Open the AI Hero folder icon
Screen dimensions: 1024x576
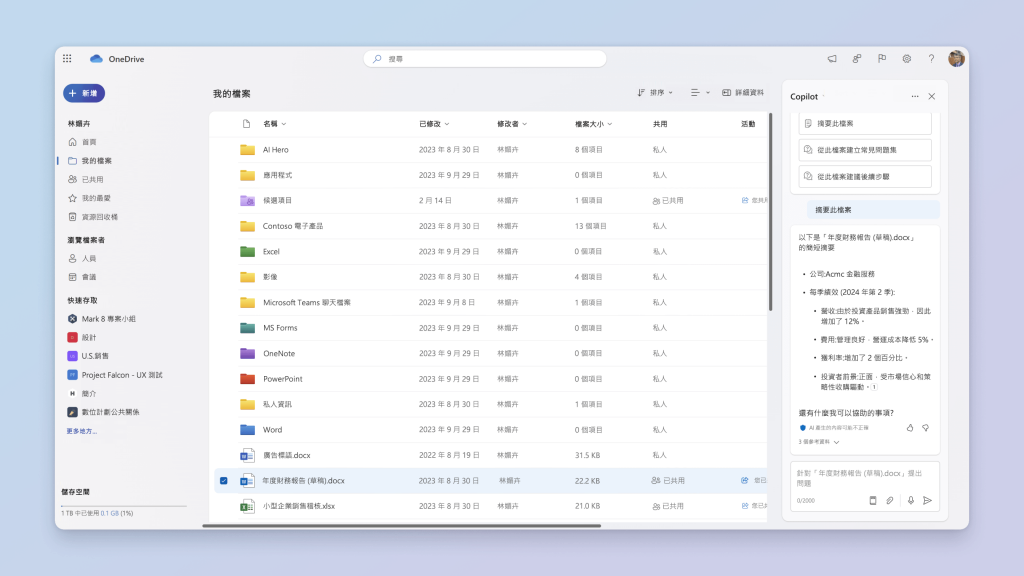tap(248, 150)
